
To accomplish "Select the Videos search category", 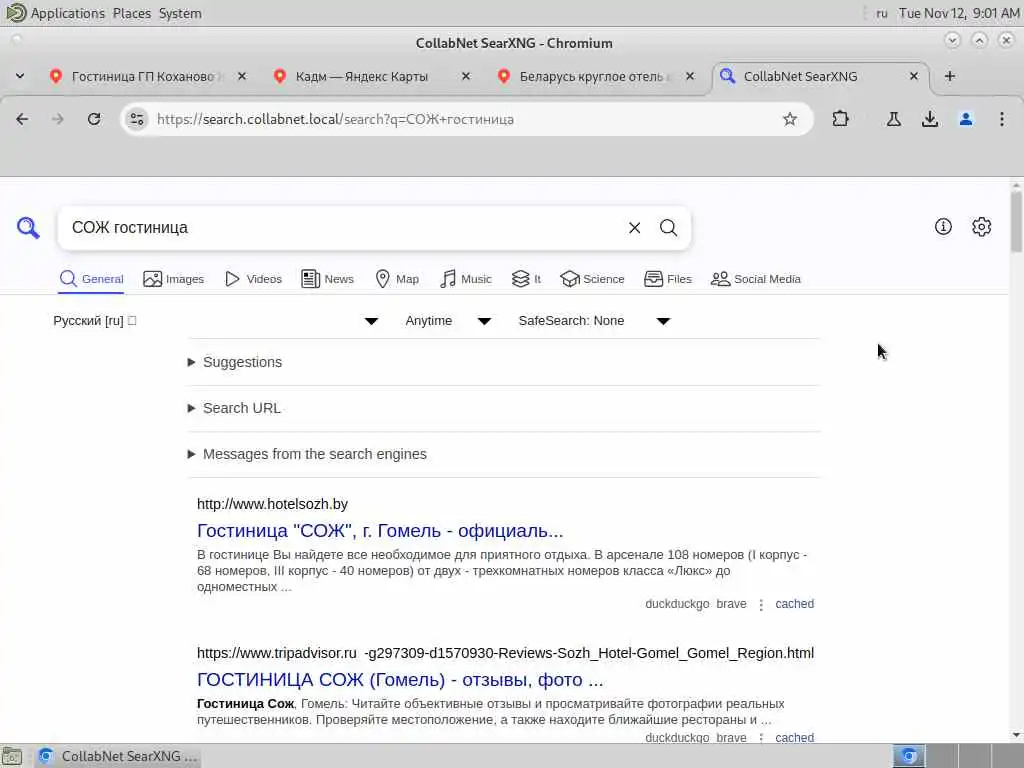I will coord(253,279).
